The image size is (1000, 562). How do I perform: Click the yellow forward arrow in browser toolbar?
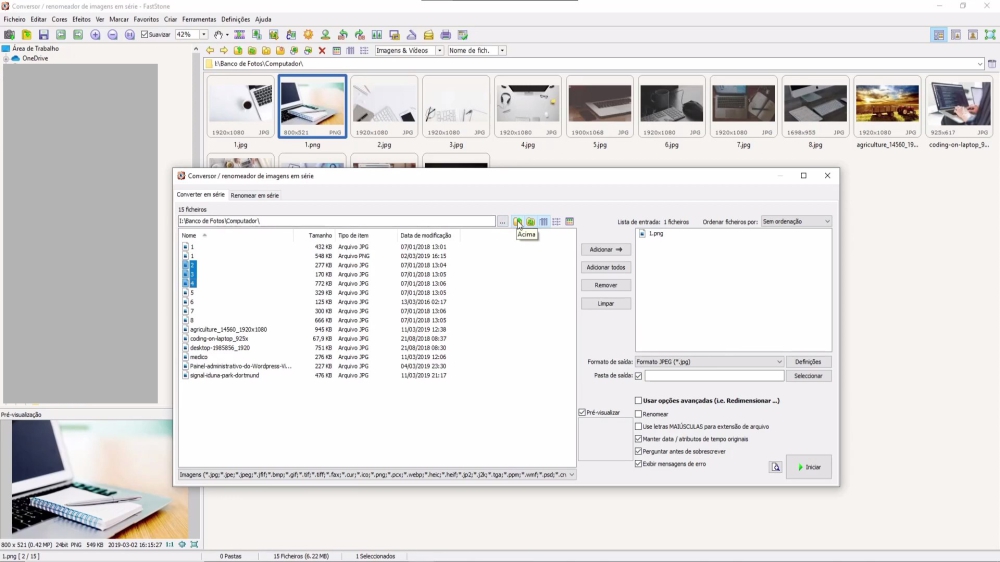(224, 50)
